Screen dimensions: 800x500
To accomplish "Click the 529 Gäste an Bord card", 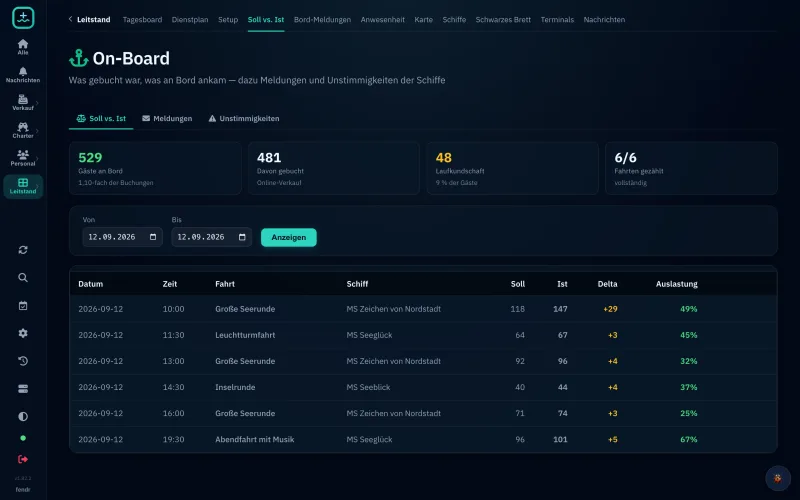I will 155,168.
